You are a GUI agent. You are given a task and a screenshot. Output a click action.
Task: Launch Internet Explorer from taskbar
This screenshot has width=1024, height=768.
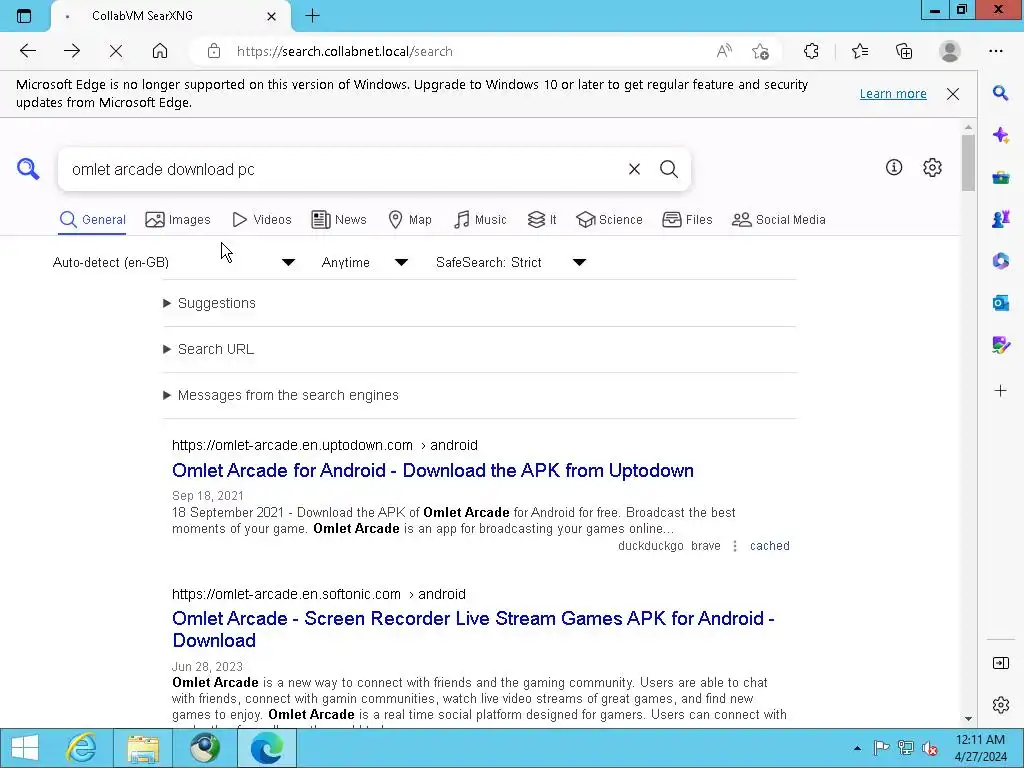click(82, 748)
